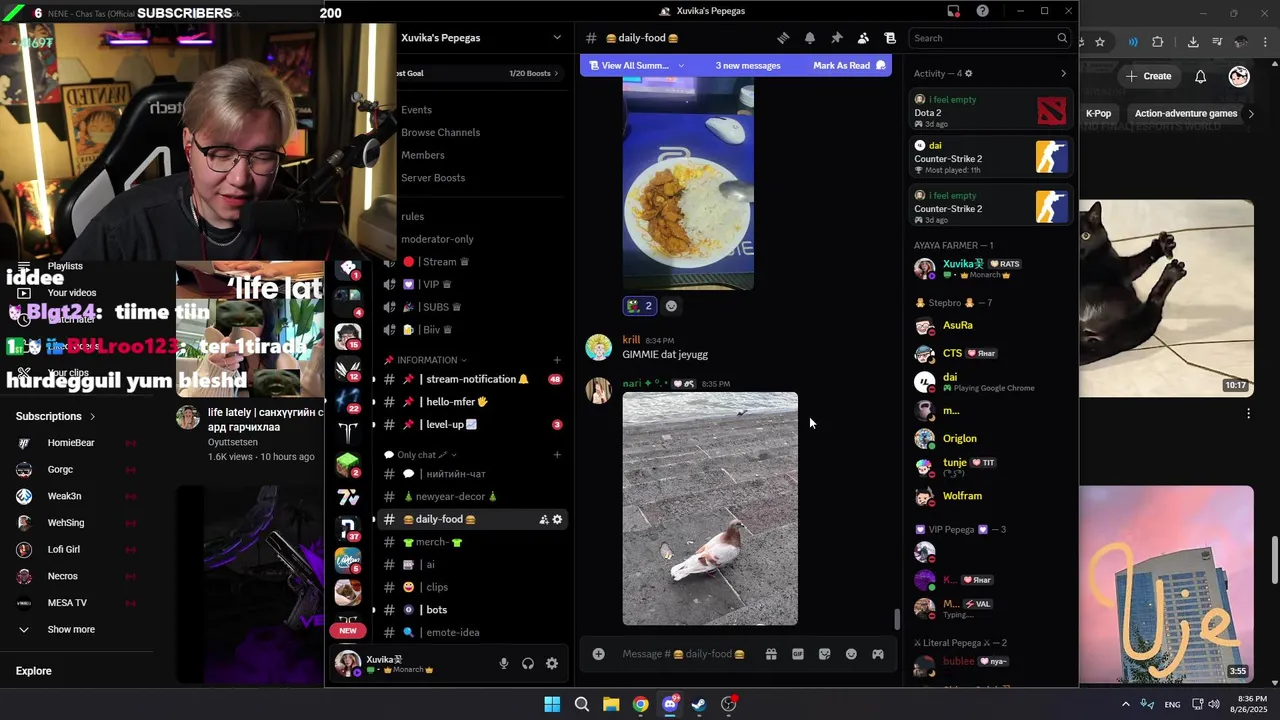Collapse the INFORMATION category

coord(427,360)
